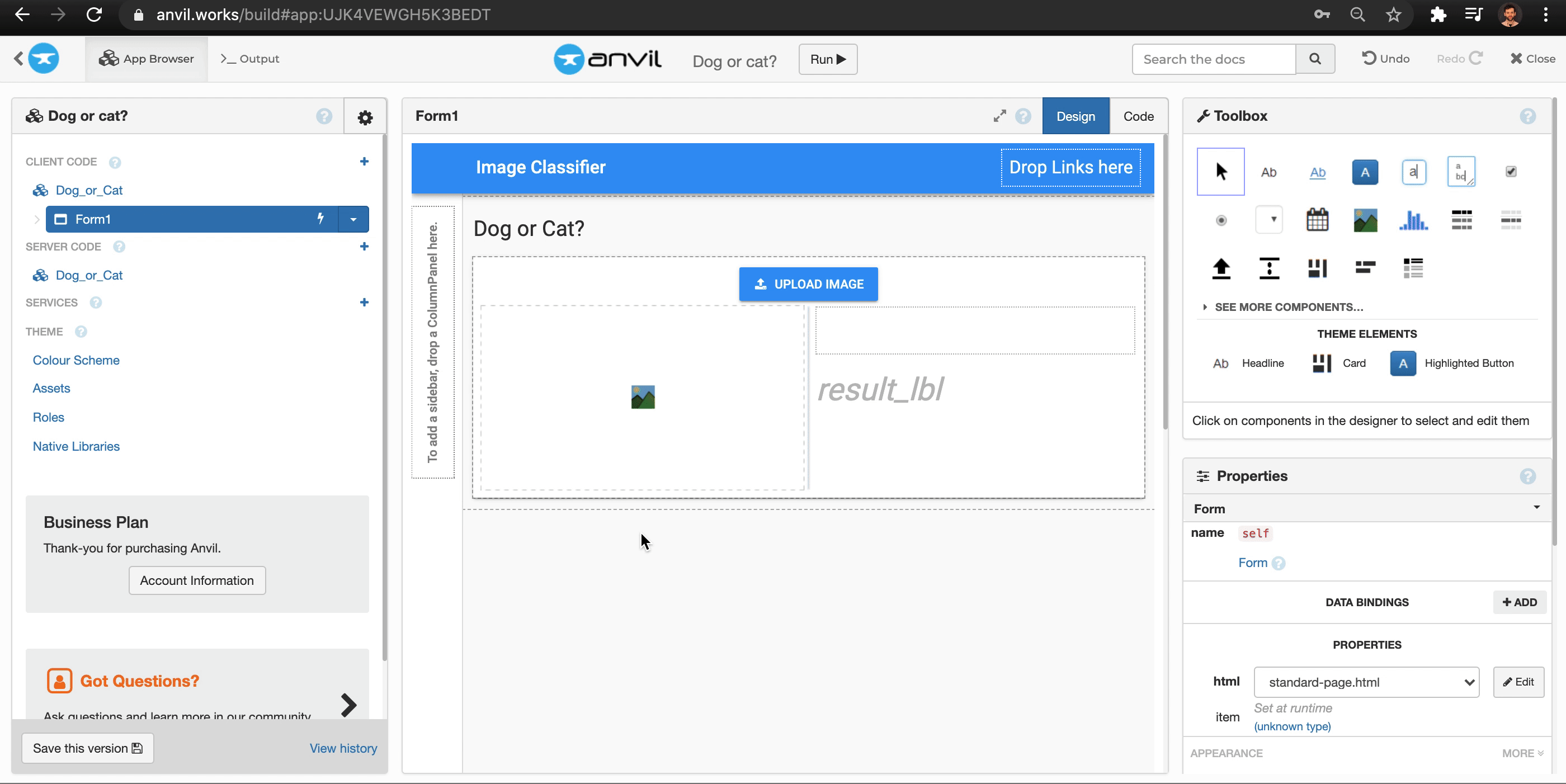Image resolution: width=1566 pixels, height=784 pixels.
Task: Switch to the Code view tab
Action: pos(1139,116)
